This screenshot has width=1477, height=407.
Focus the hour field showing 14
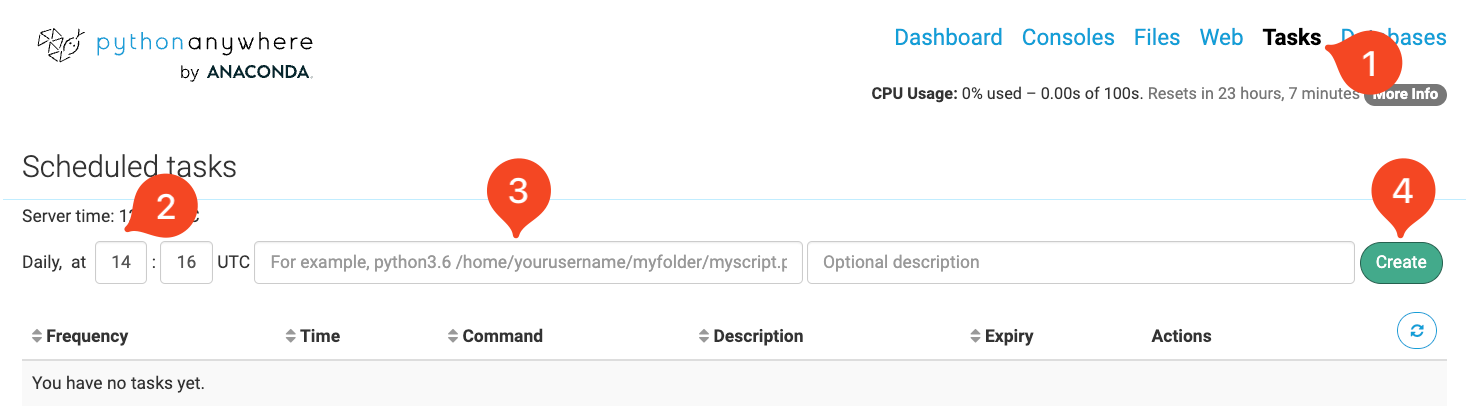[x=121, y=263]
